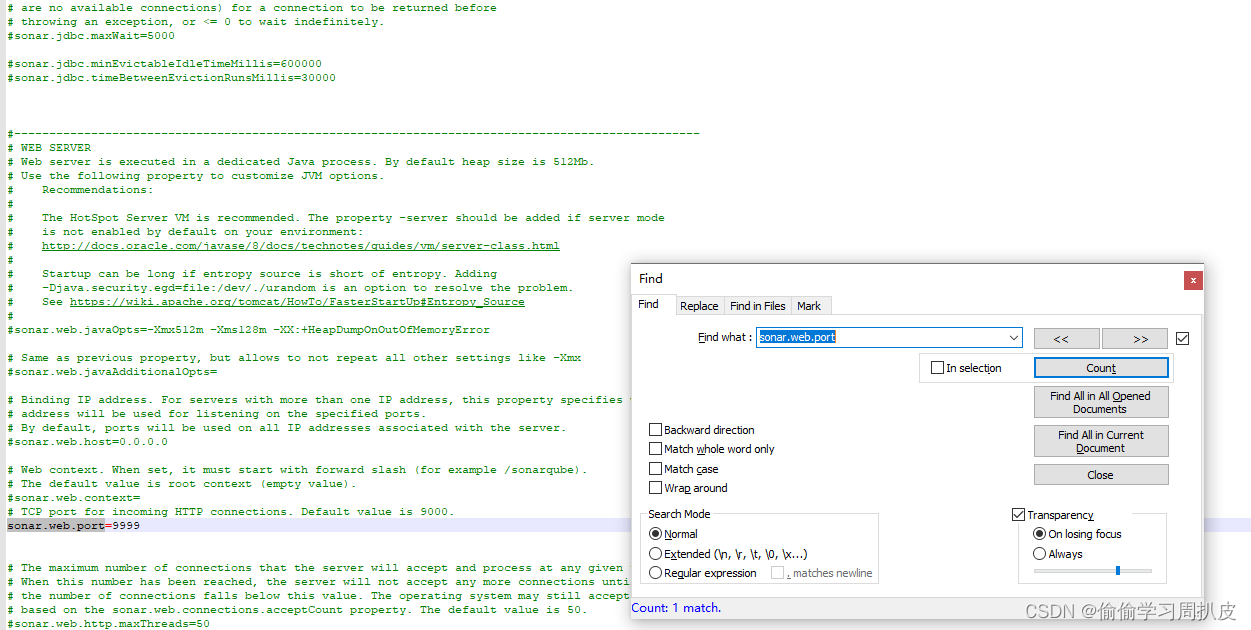This screenshot has width=1251, height=630.
Task: Select the Regular expression search mode
Action: click(x=656, y=572)
